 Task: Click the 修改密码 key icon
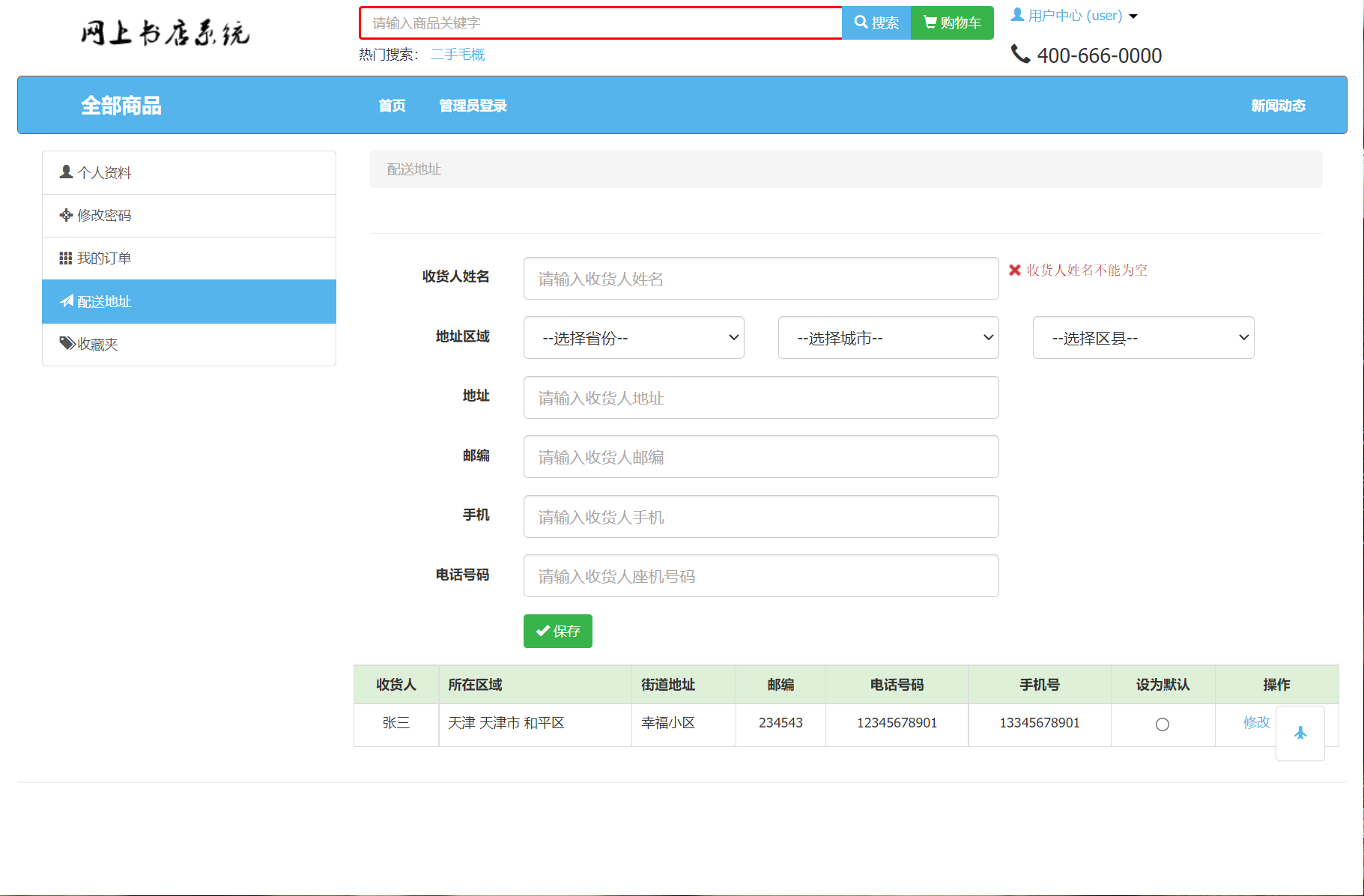point(66,215)
